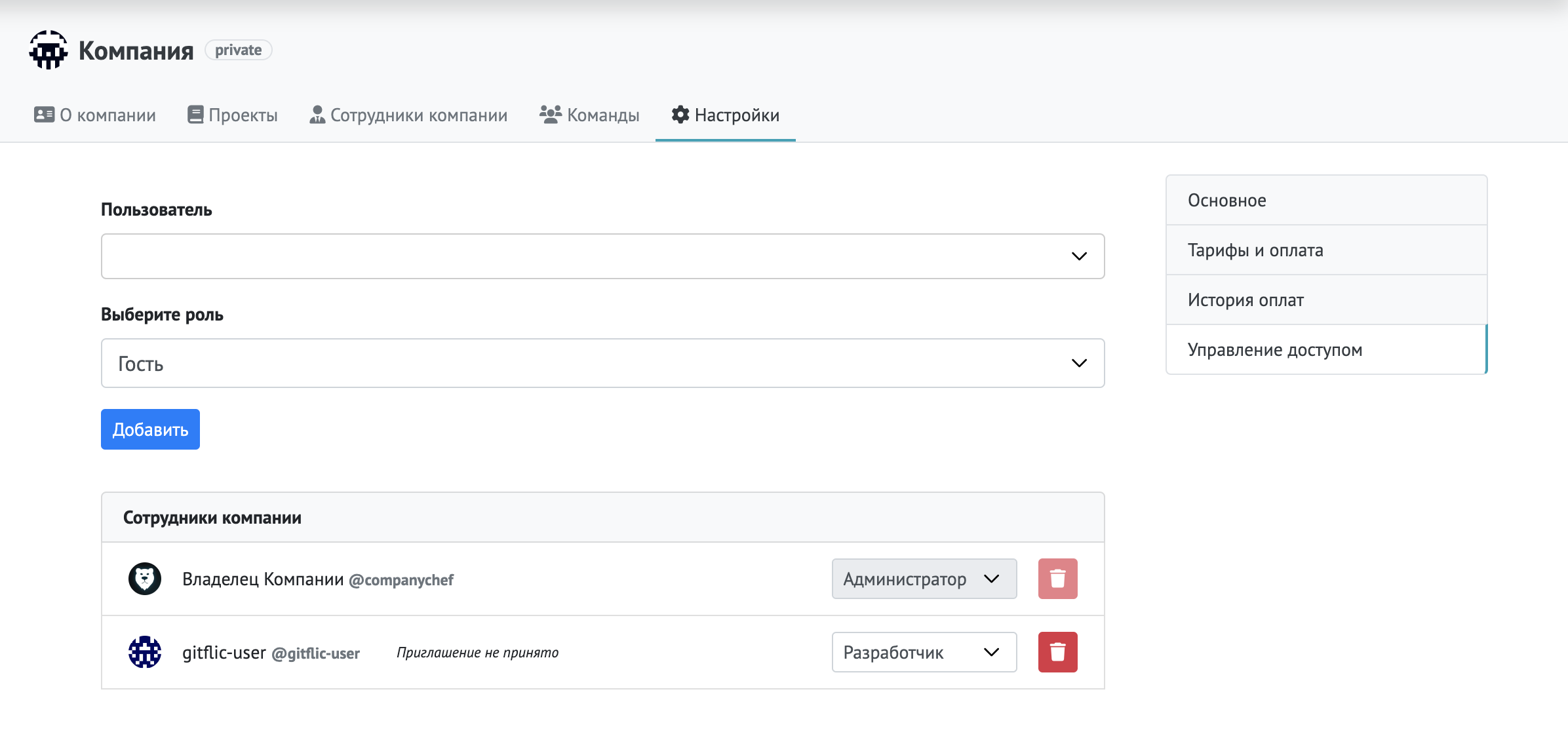Delete Владелец Компании with trash icon

1058,579
